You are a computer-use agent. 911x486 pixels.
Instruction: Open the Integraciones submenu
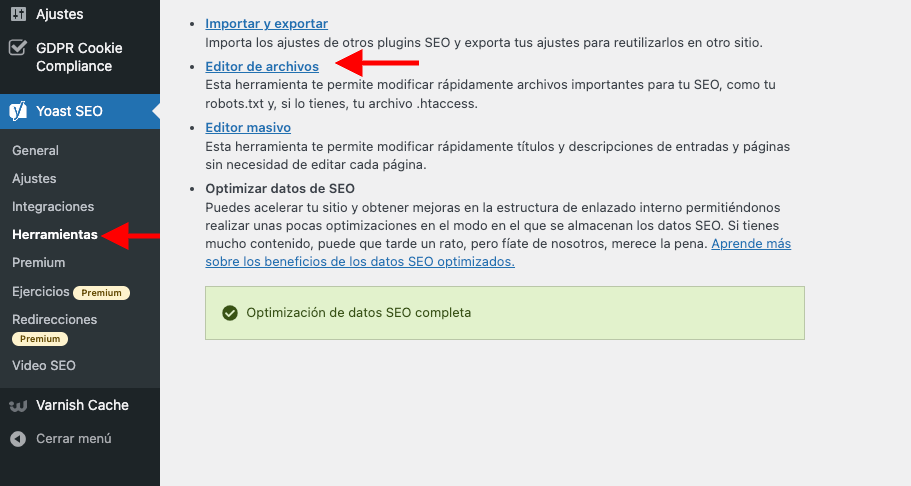pos(53,206)
